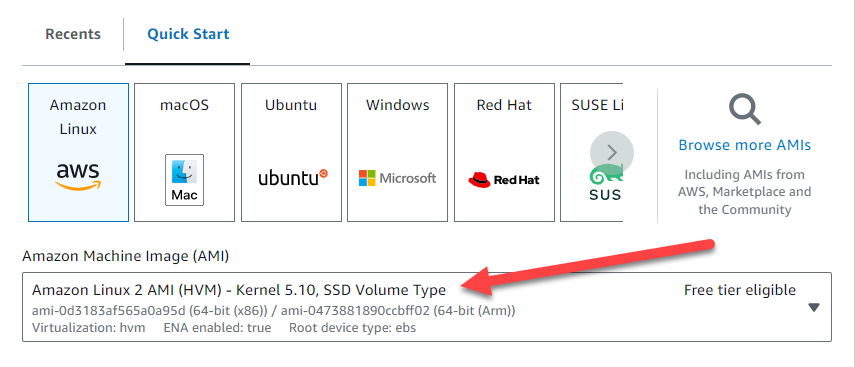Choose the macOS tile label
Viewport: 855px width, 367px height.
point(184,105)
